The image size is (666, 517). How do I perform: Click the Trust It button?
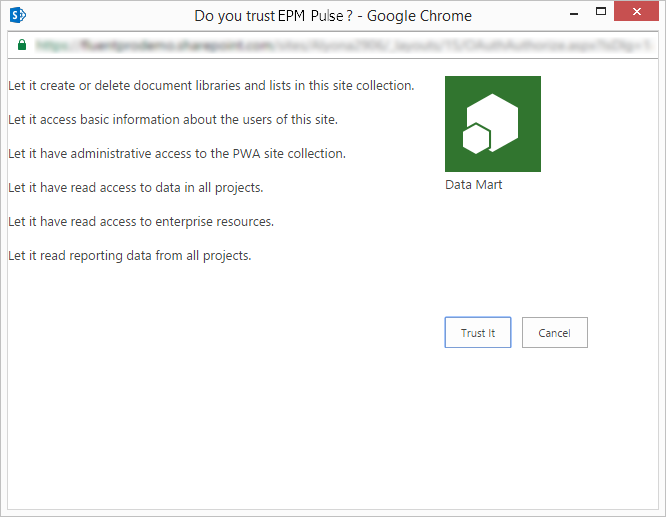tap(478, 332)
